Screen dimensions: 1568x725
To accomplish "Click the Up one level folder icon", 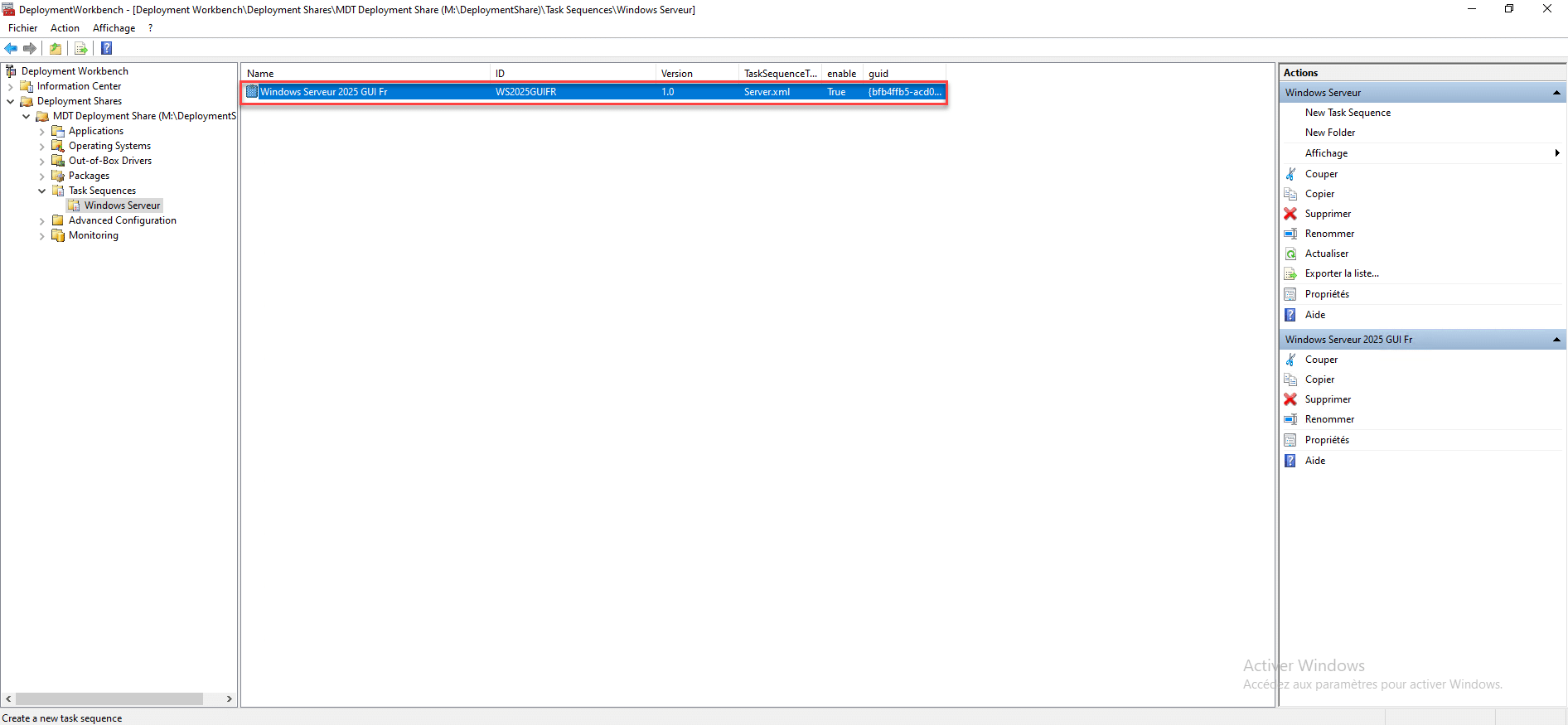I will click(56, 48).
